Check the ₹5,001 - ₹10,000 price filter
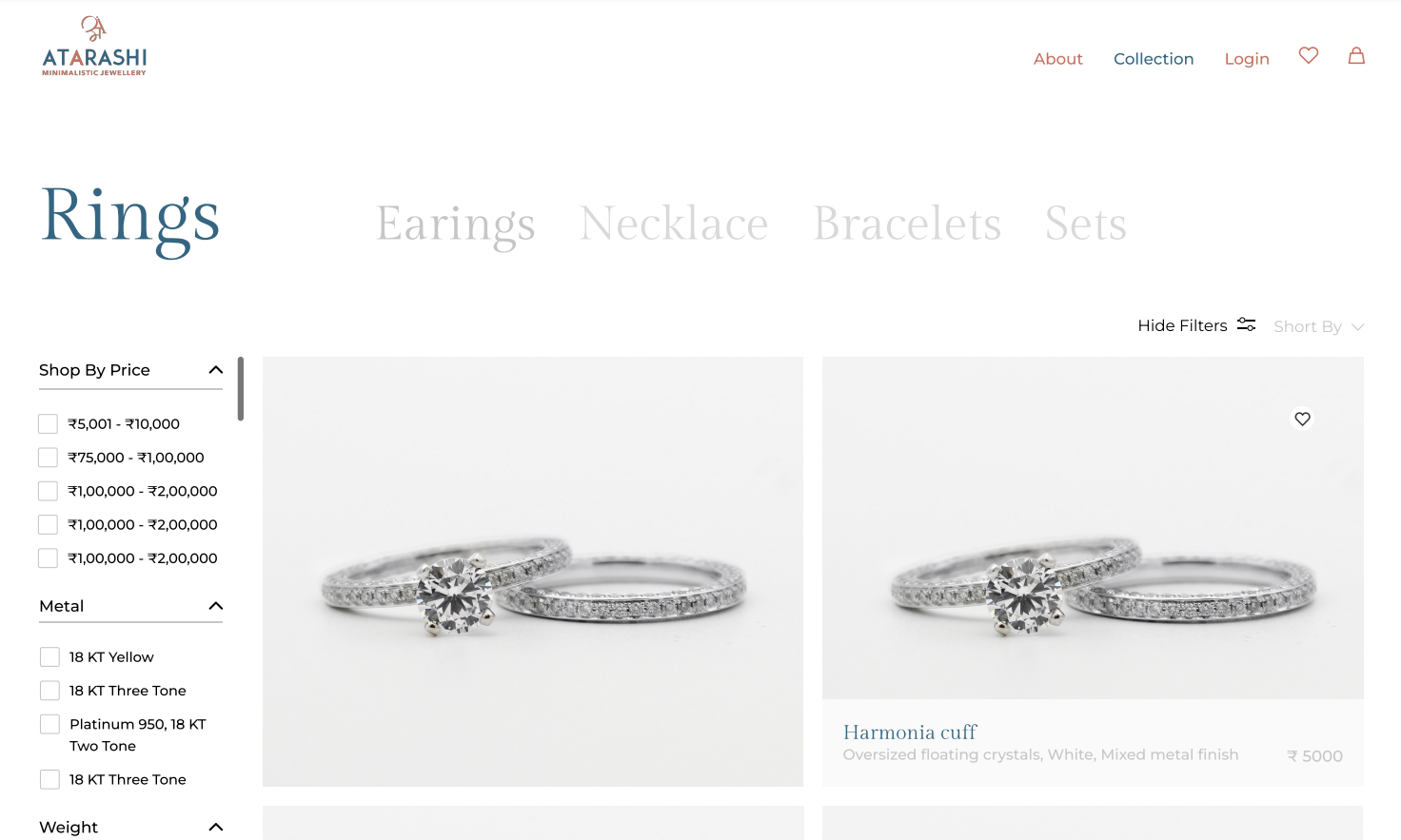1401x840 pixels. (x=48, y=424)
